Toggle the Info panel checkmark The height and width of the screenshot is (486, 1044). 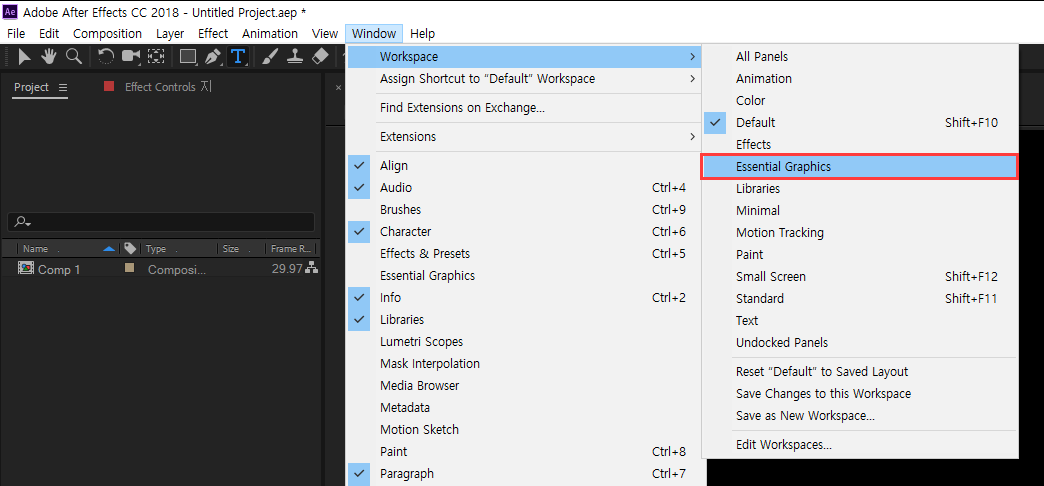360,298
